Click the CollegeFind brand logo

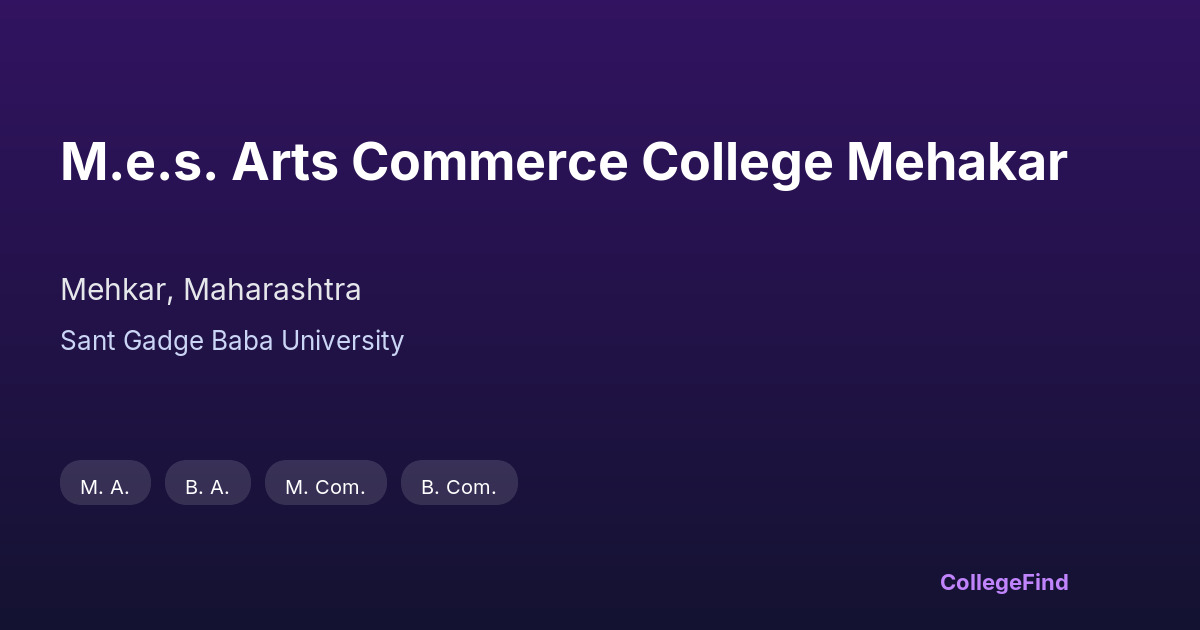1003,582
